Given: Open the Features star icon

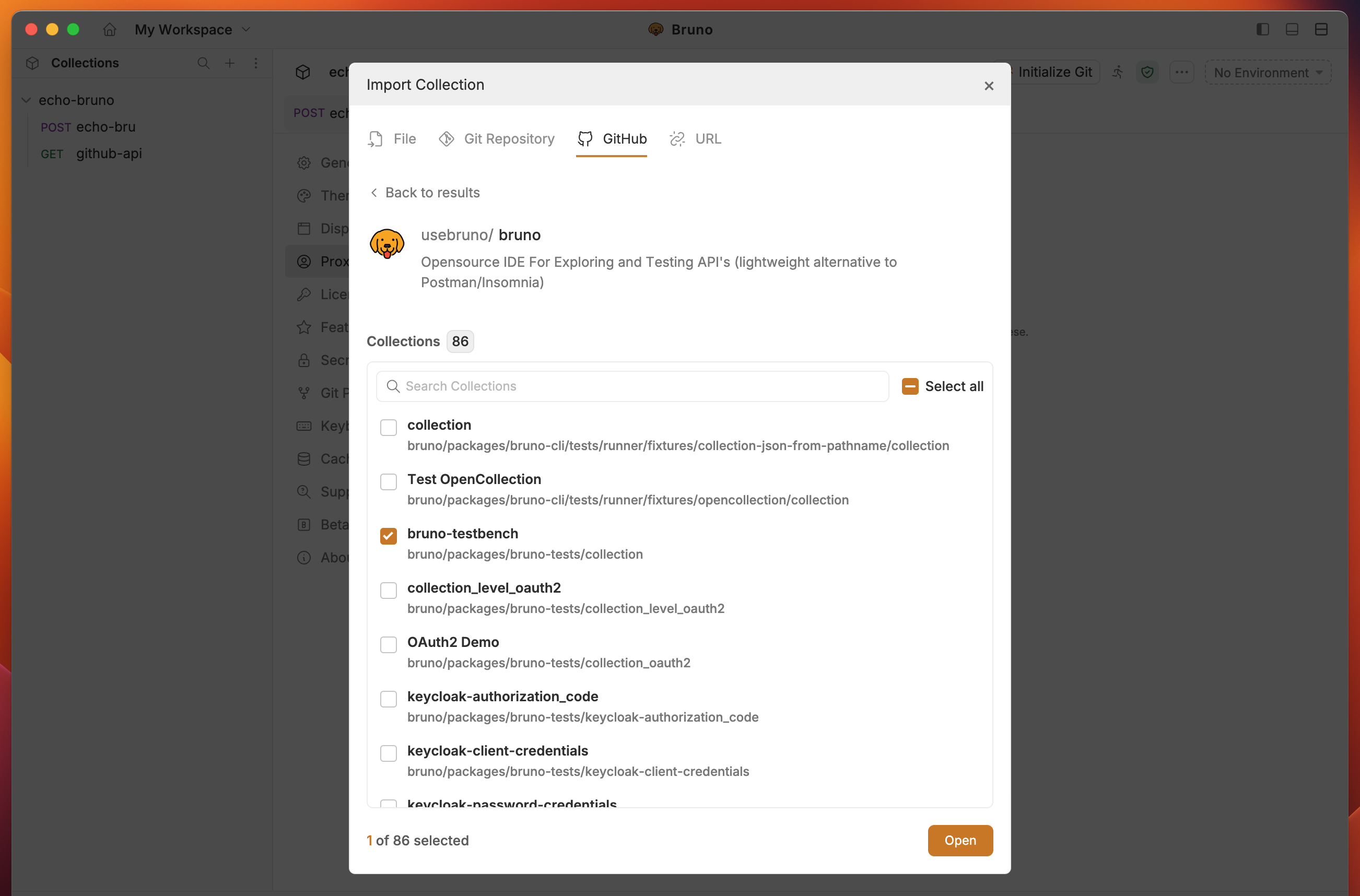Looking at the screenshot, I should [x=304, y=327].
